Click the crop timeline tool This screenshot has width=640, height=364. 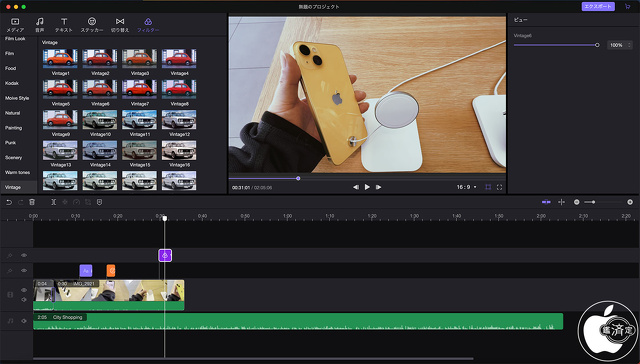88,202
